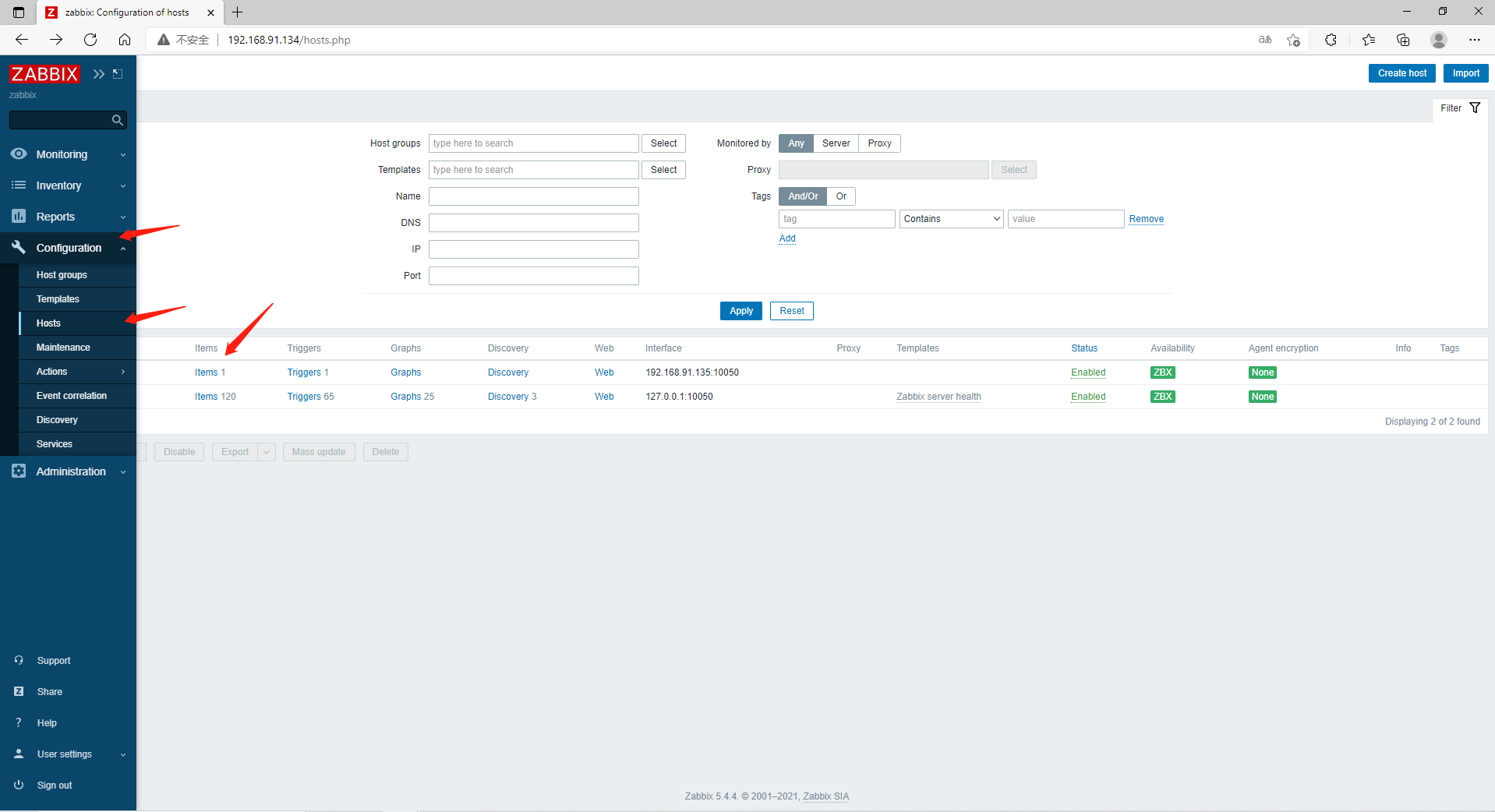
Task: Open the Export dropdown arrow
Action: (x=267, y=452)
